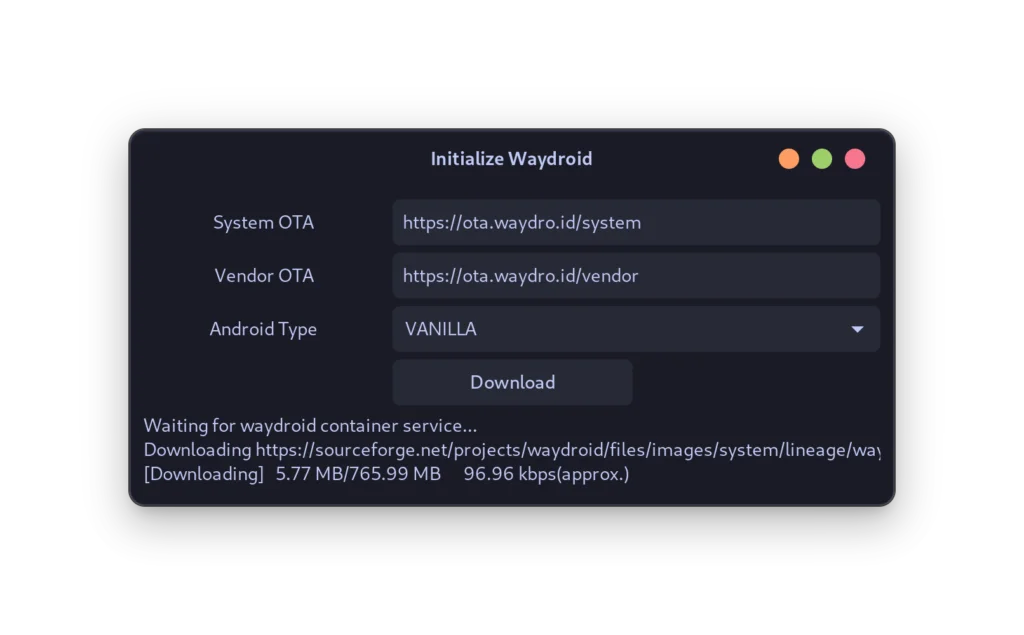This screenshot has width=1024, height=635.
Task: Select the https://ota.waydro.id/system URL text
Action: (521, 222)
